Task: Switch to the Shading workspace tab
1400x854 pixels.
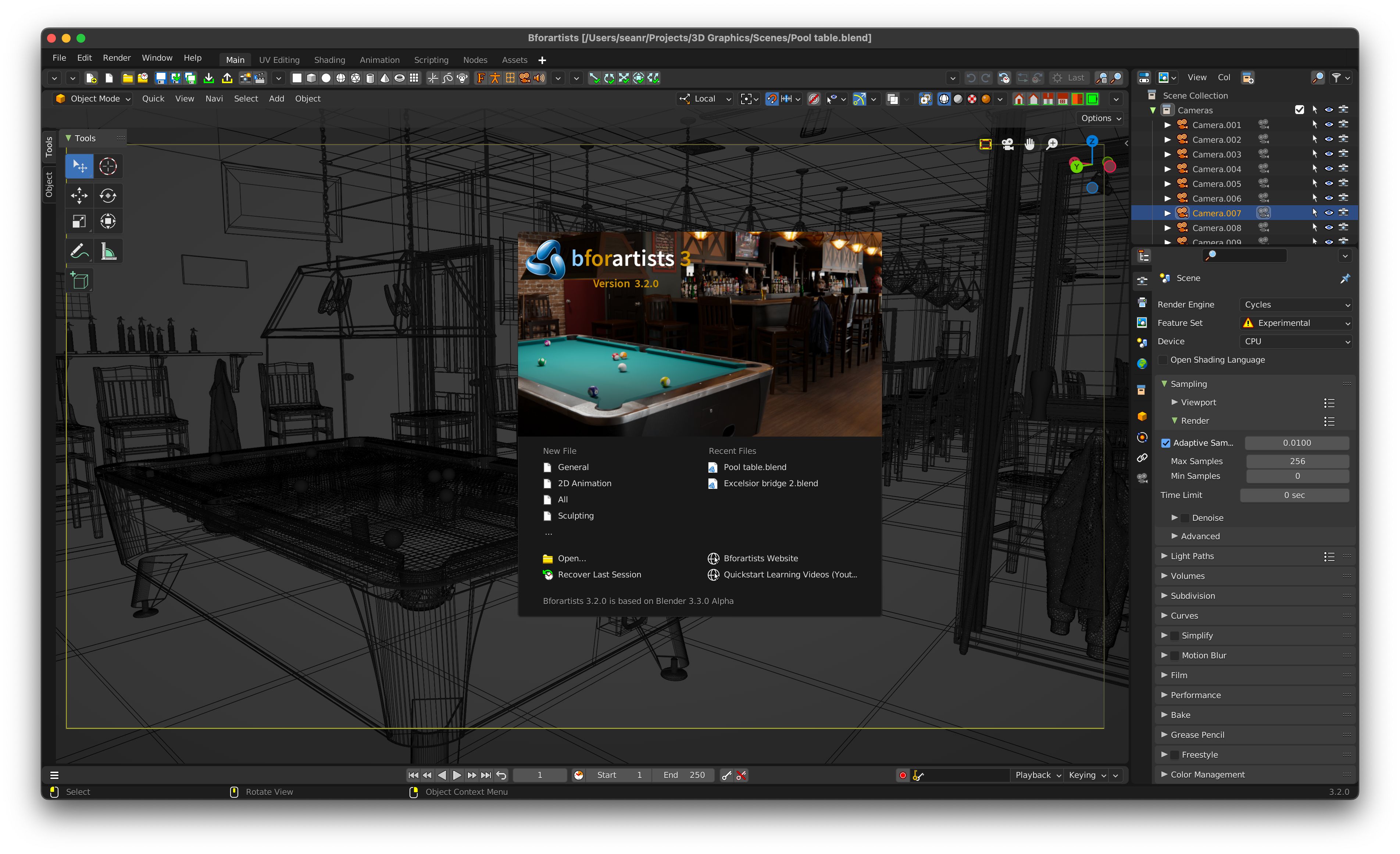Action: coord(329,60)
